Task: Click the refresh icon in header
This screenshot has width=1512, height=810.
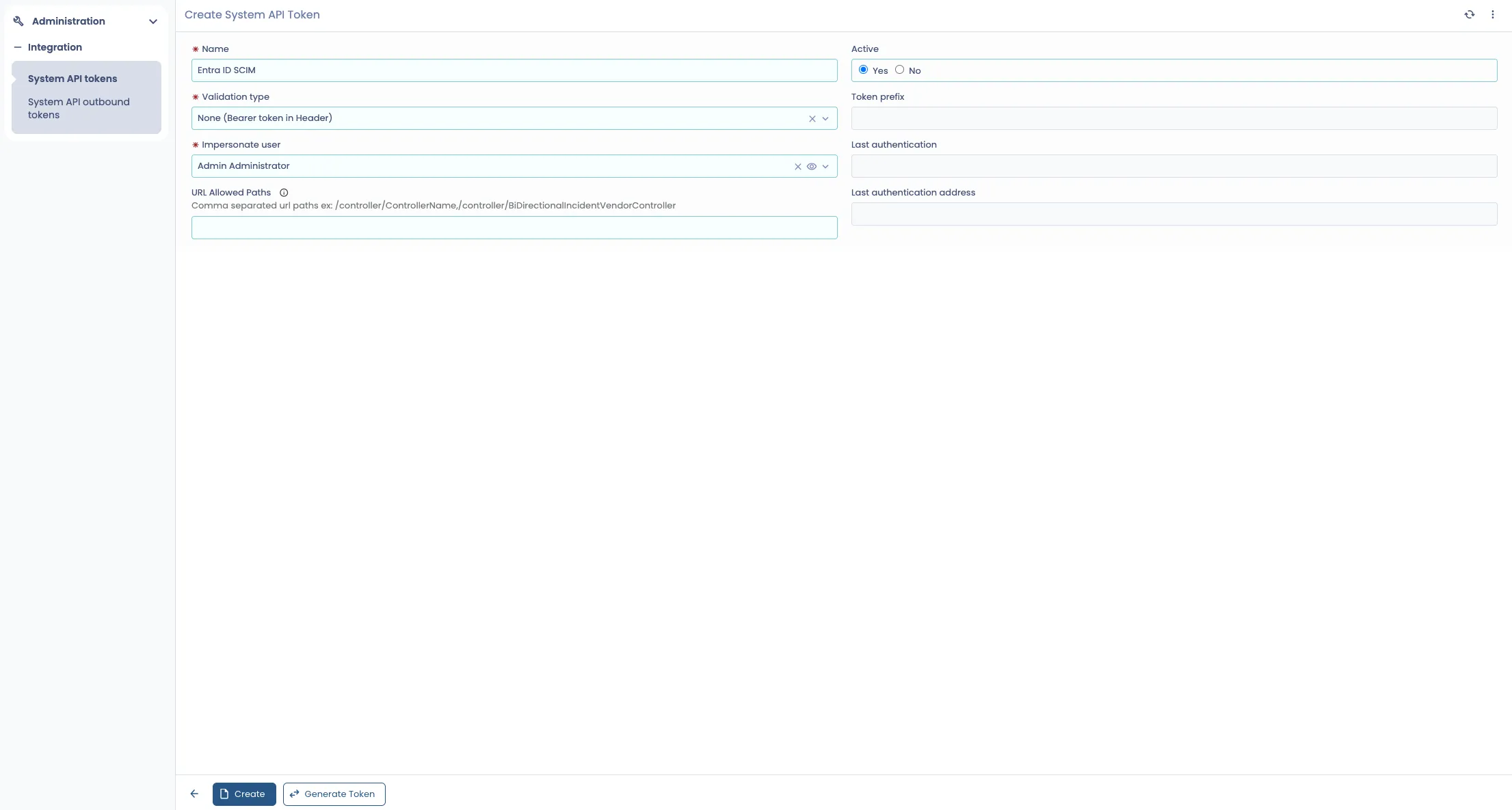Action: click(x=1470, y=14)
